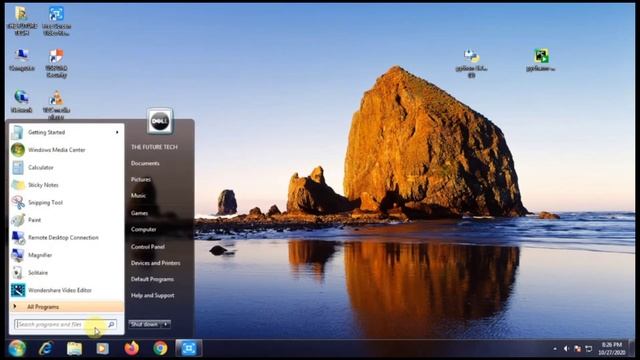Click the Sticky Notes icon
This screenshot has height=360, width=640.
18,185
